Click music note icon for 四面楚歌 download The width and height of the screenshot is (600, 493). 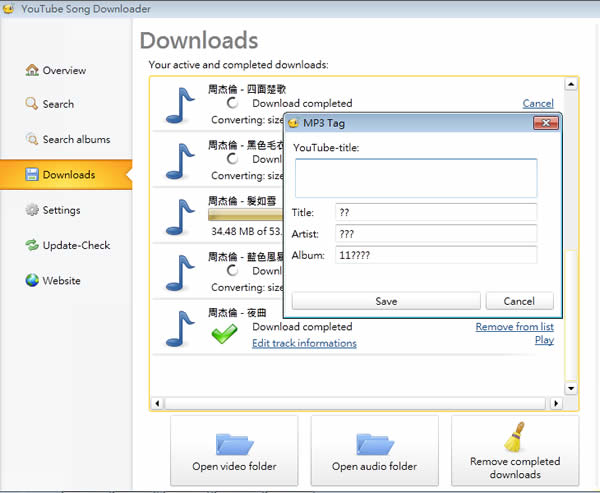pyautogui.click(x=180, y=106)
